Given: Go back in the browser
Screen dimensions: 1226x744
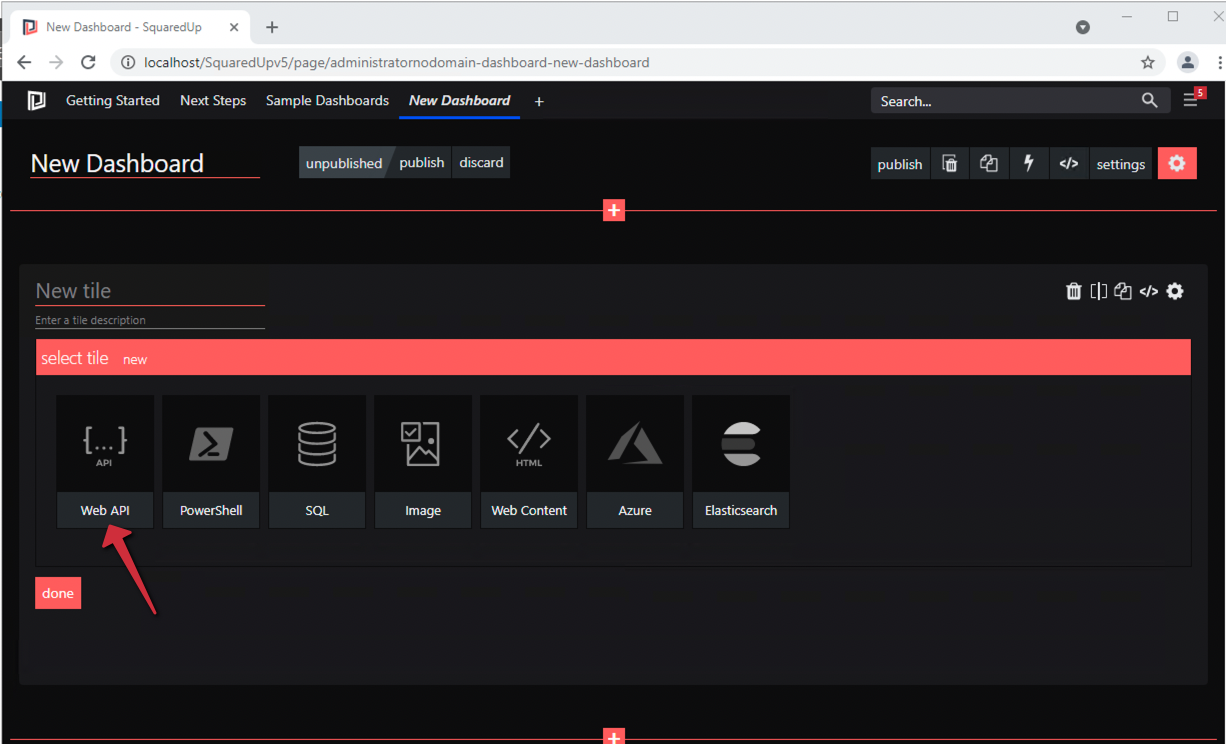Looking at the screenshot, I should click(x=24, y=62).
